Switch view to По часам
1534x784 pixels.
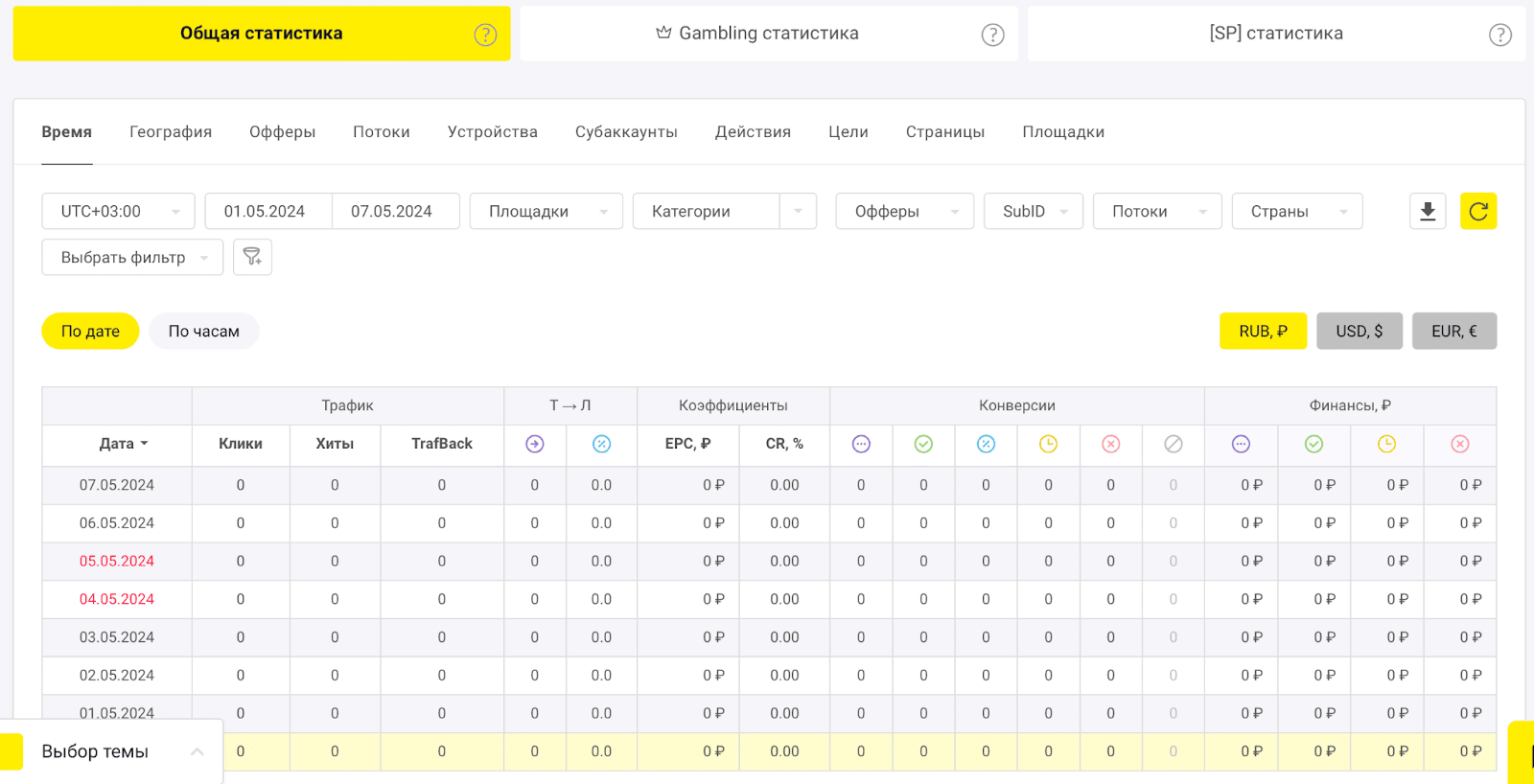(203, 331)
